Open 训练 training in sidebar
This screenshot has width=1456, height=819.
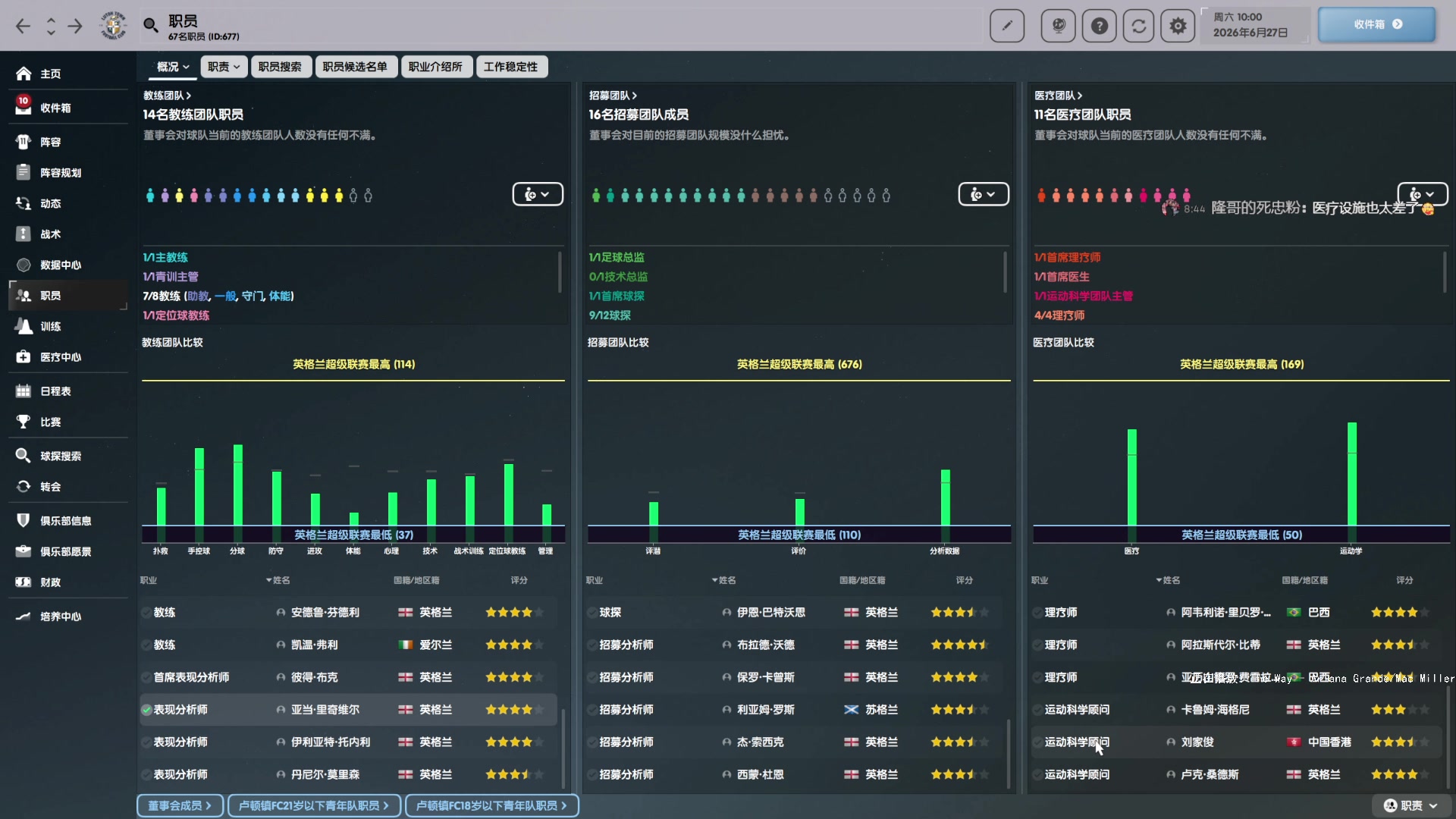point(68,326)
